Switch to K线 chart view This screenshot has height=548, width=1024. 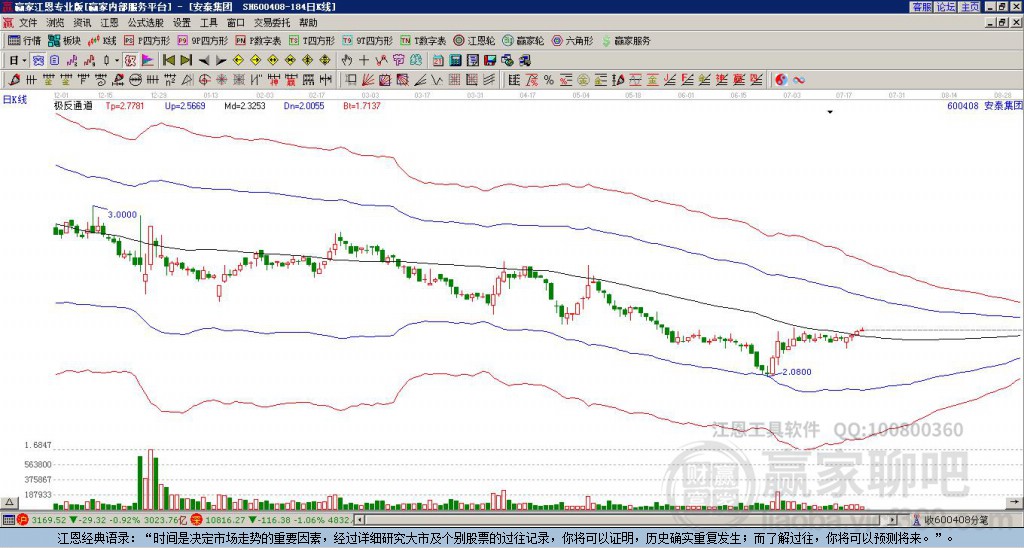click(x=101, y=40)
